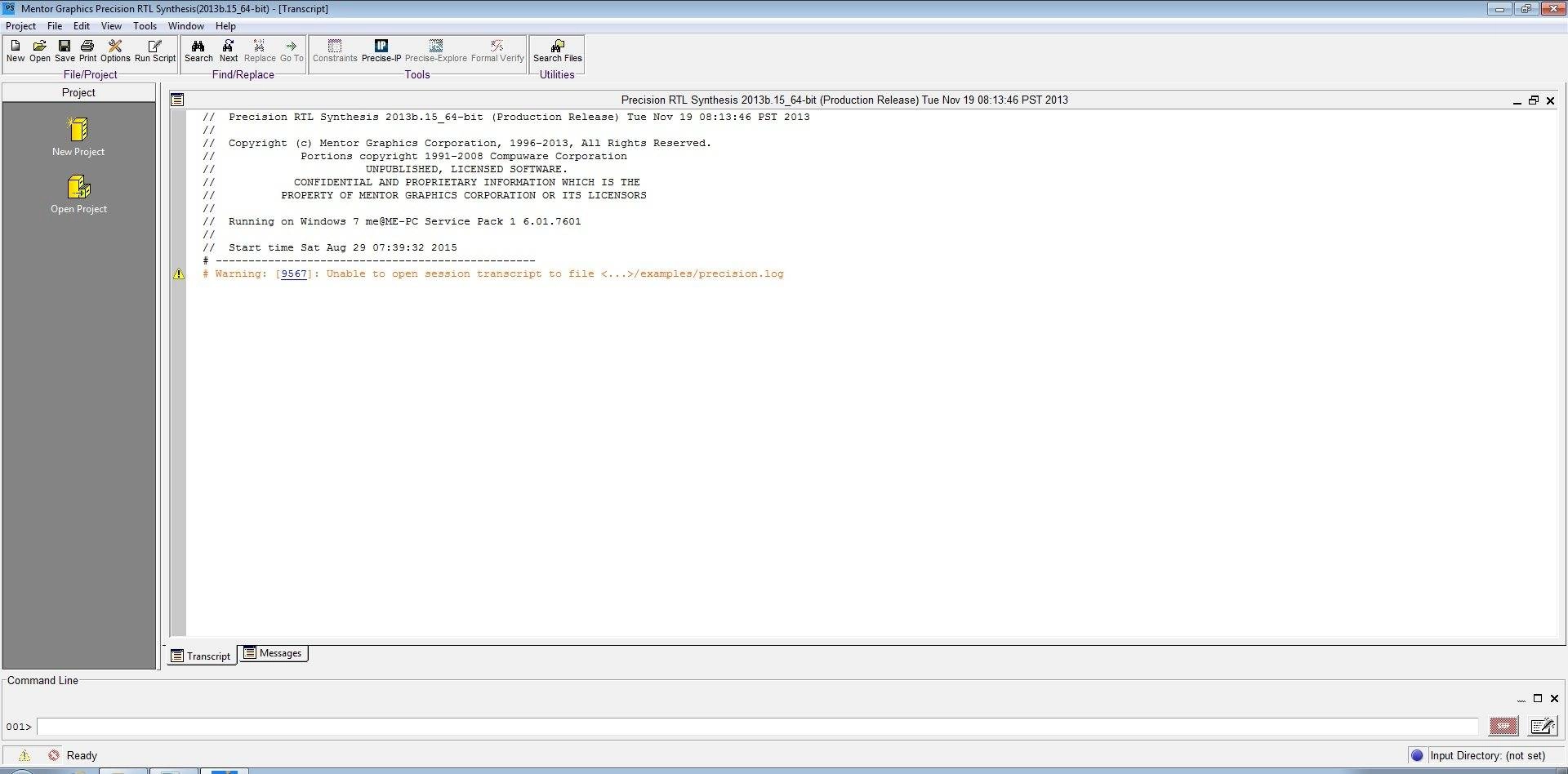Click the Run Script icon
This screenshot has width=1568, height=774.
pyautogui.click(x=155, y=51)
